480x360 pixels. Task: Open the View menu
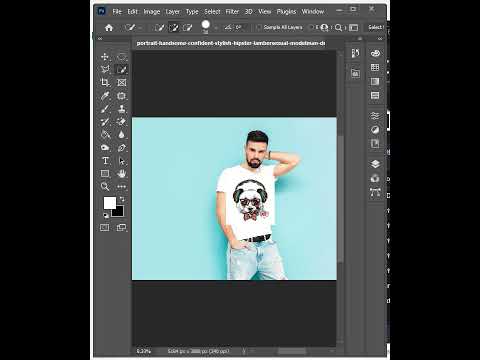pyautogui.click(x=265, y=12)
